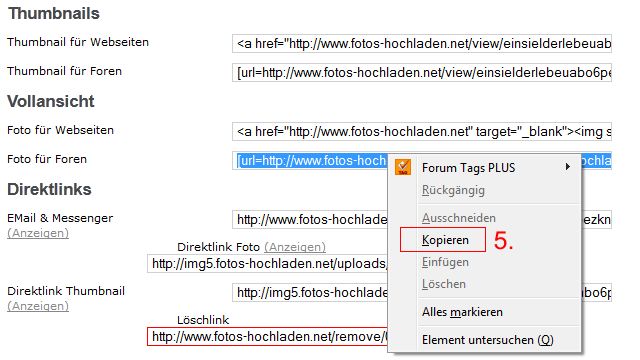
Task: Click the EMail & Messenger link field
Action: (x=310, y=220)
